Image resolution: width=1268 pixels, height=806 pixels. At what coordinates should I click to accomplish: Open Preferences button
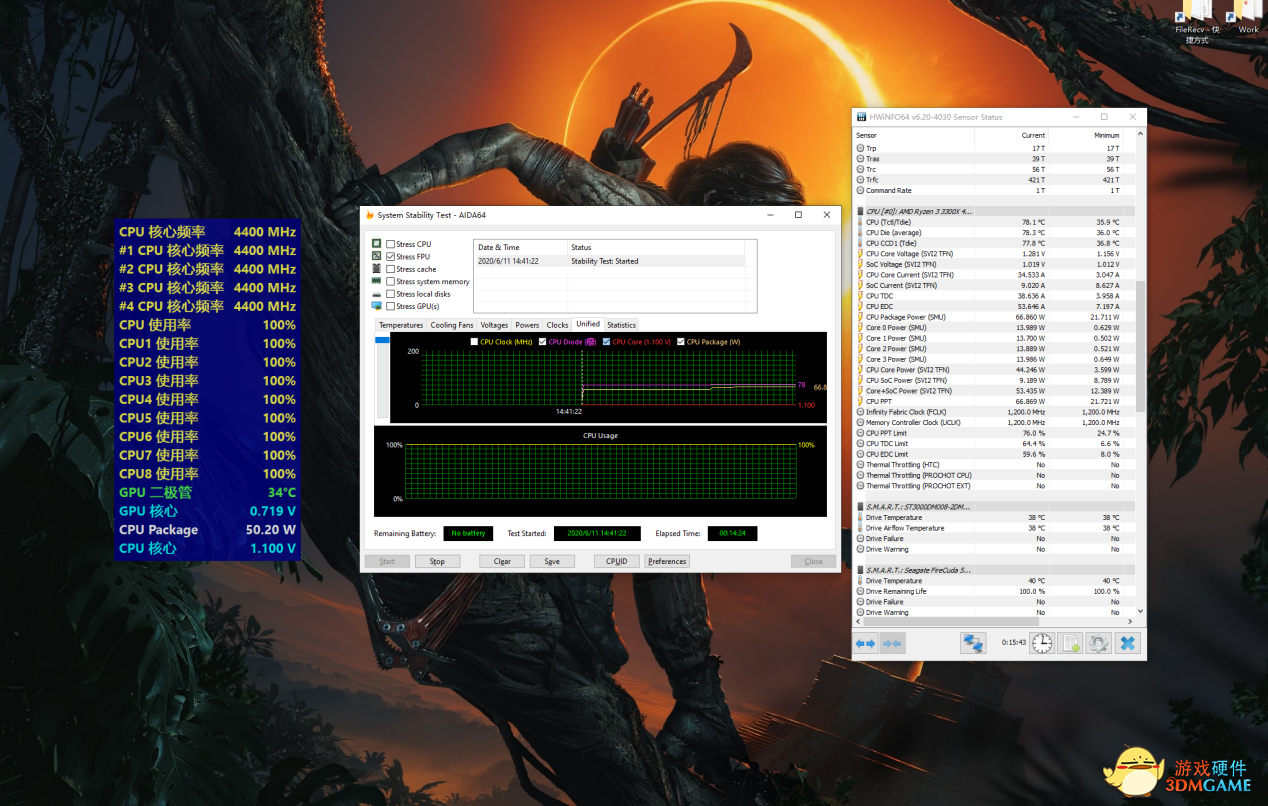point(667,561)
